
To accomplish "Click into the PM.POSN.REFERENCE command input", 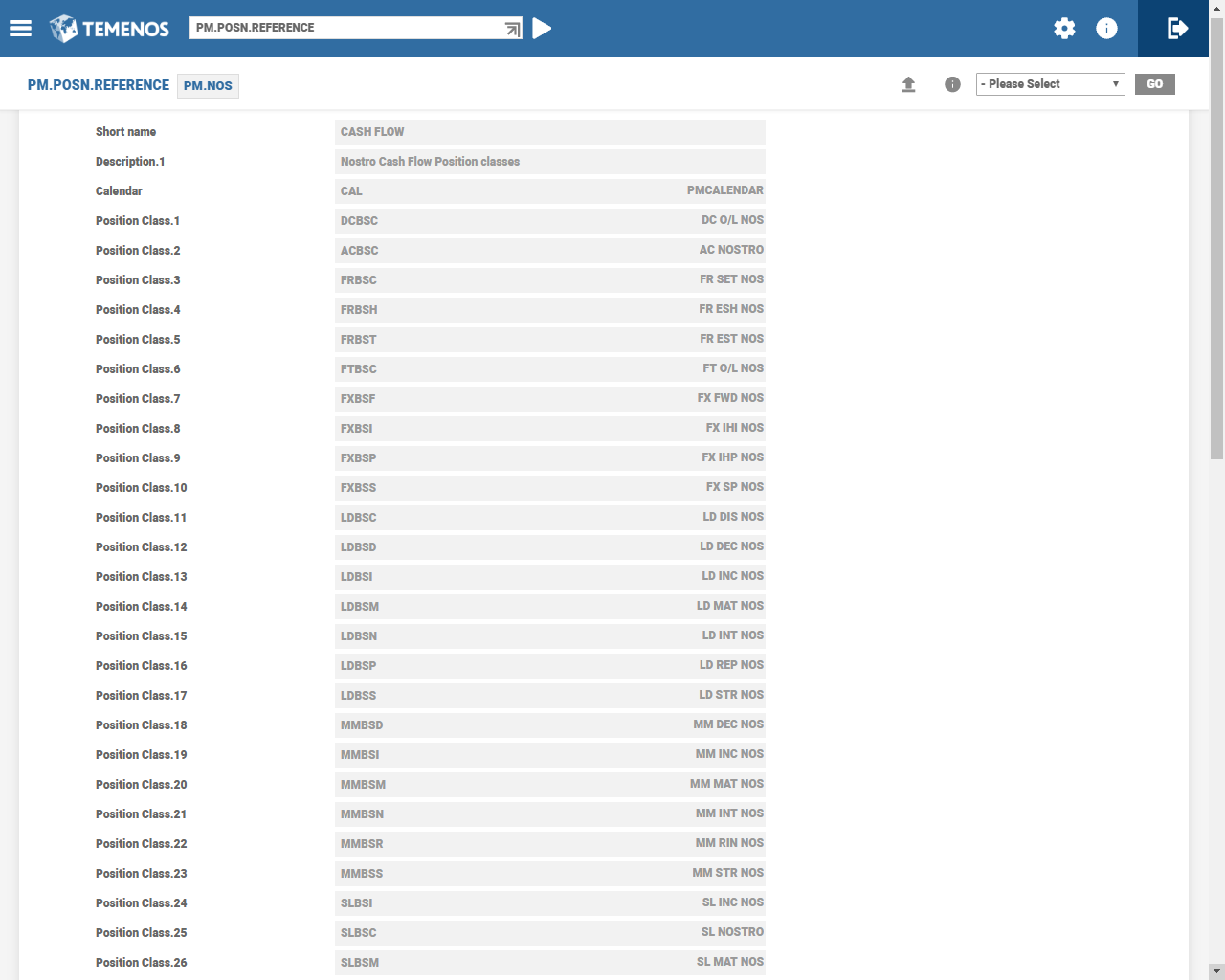I will tap(345, 28).
